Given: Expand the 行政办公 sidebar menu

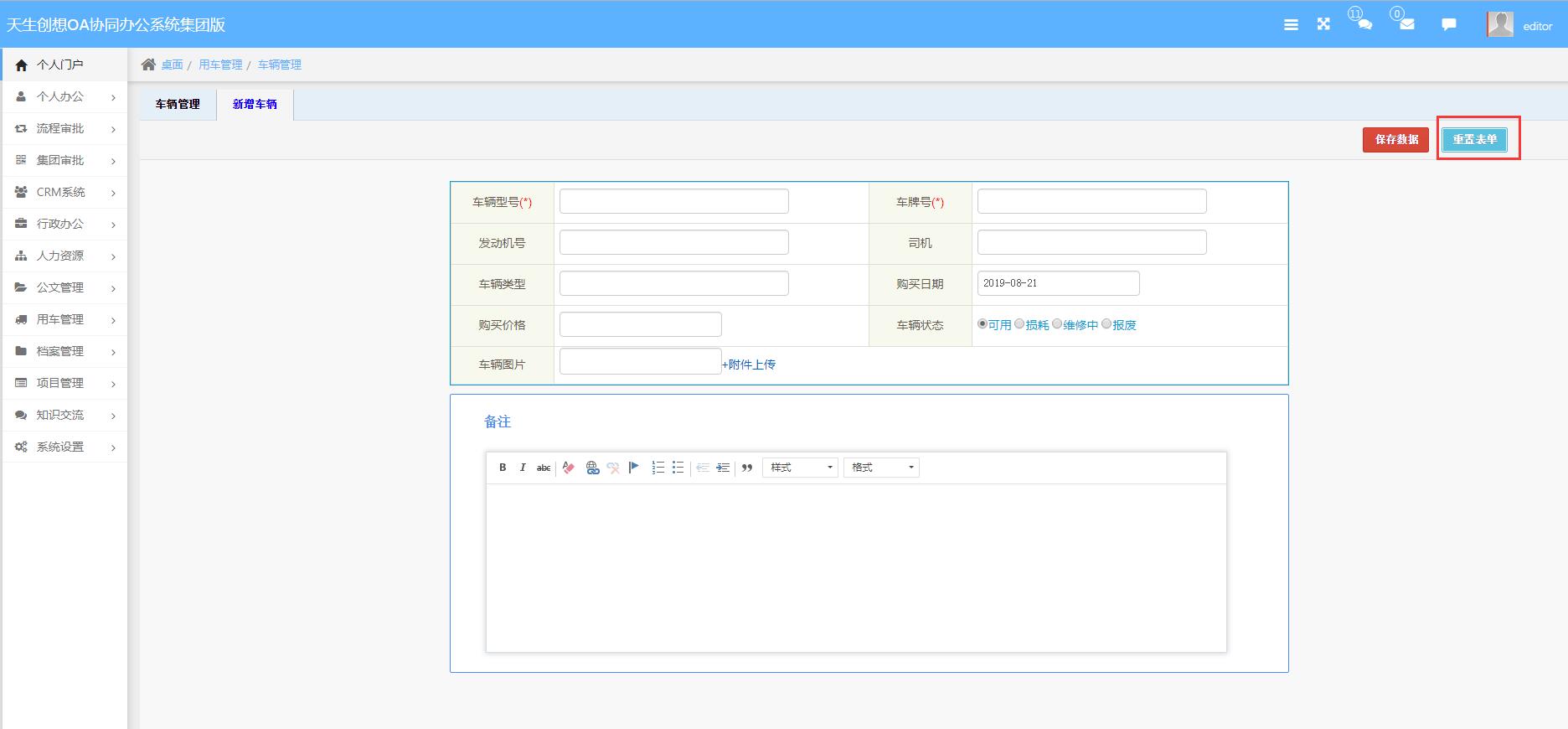Looking at the screenshot, I should coord(64,225).
